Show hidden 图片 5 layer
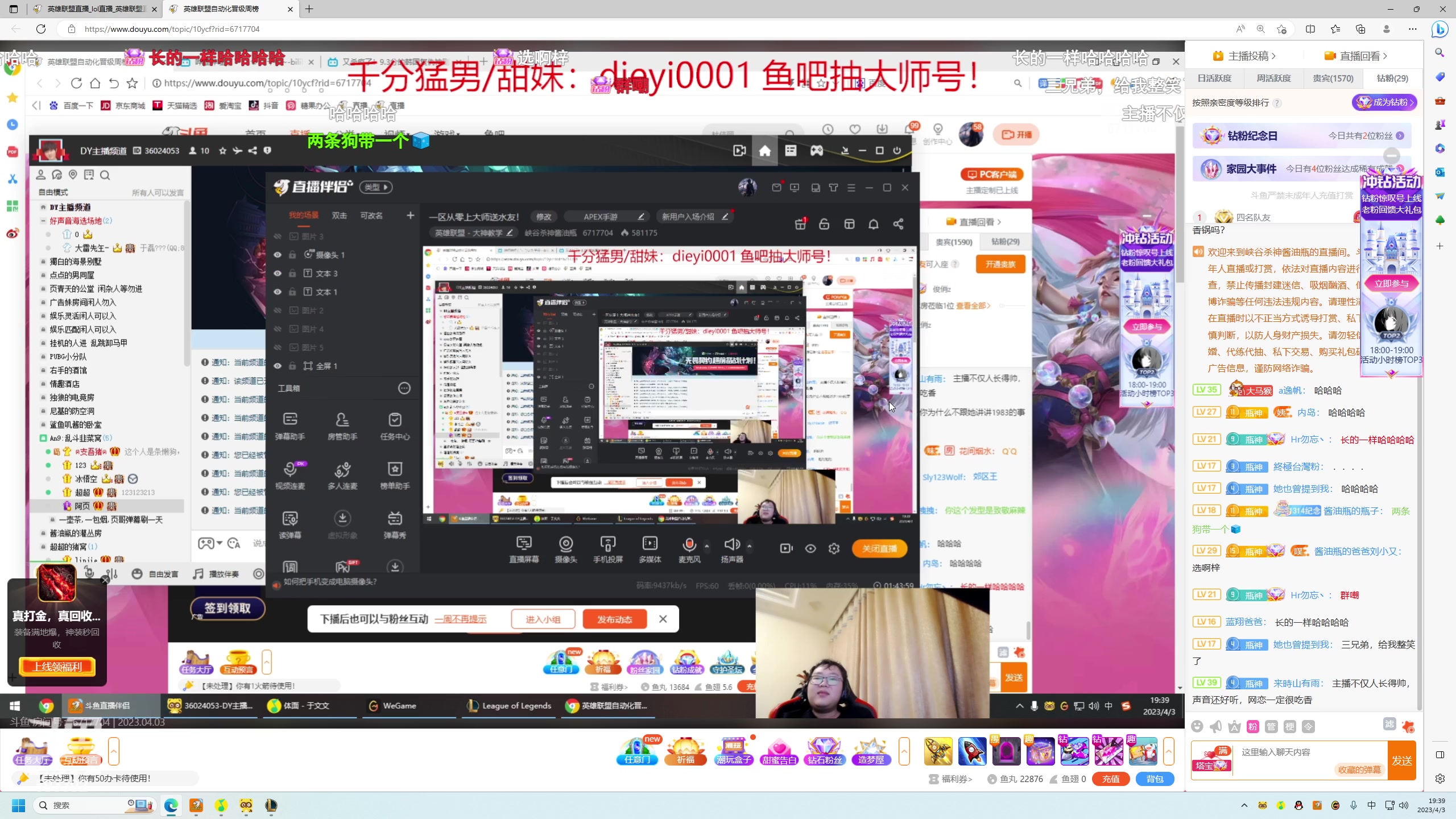Viewport: 1456px width, 819px height. coord(278,348)
